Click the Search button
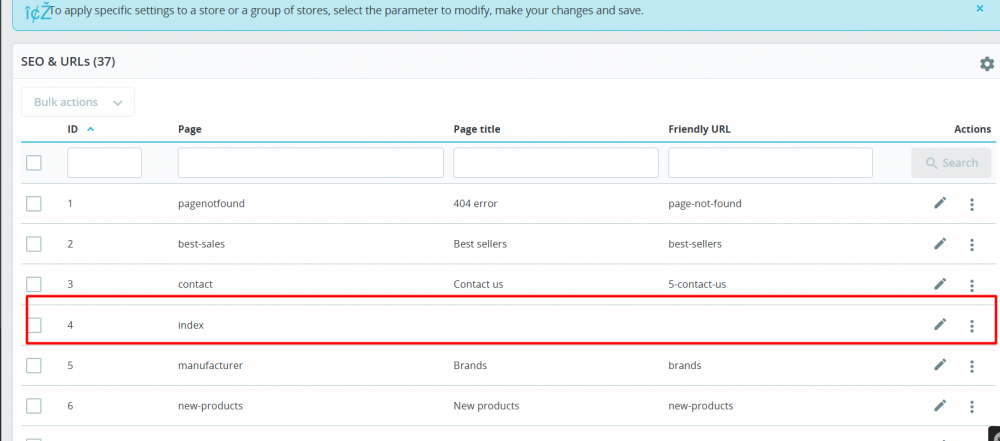 951,163
